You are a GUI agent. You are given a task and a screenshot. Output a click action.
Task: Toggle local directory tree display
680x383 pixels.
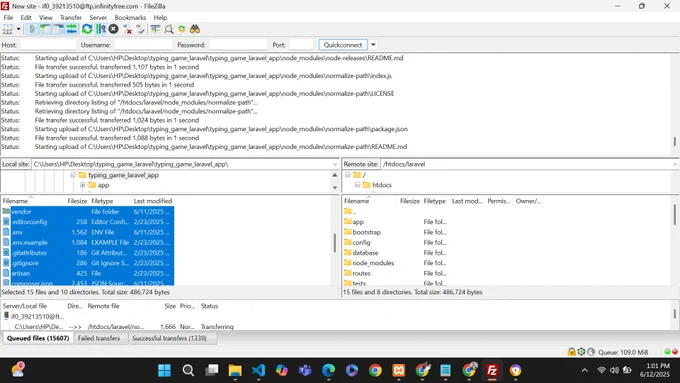point(45,29)
